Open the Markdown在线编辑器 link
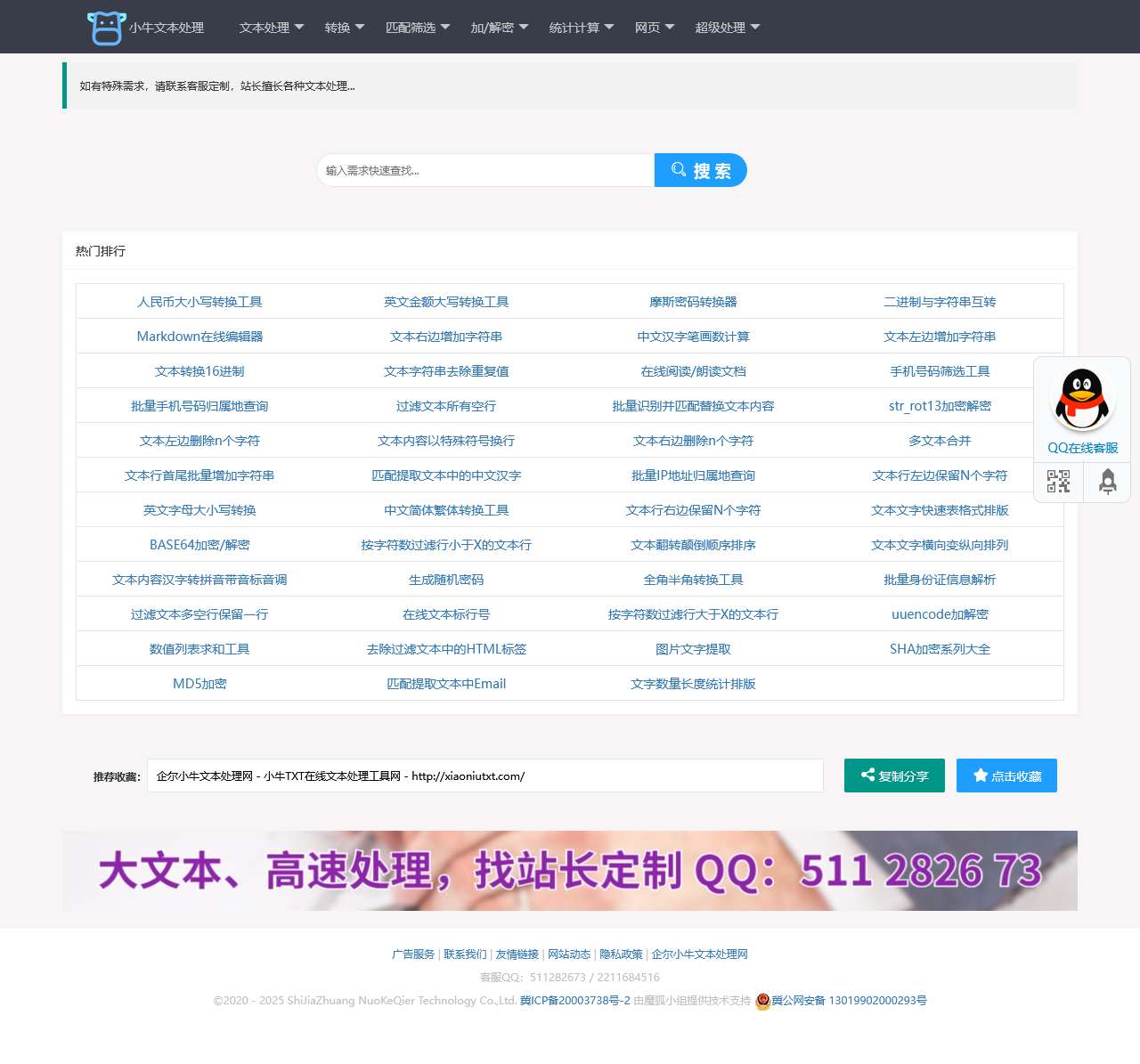Viewport: 1140px width, 1064px height. coord(199,336)
